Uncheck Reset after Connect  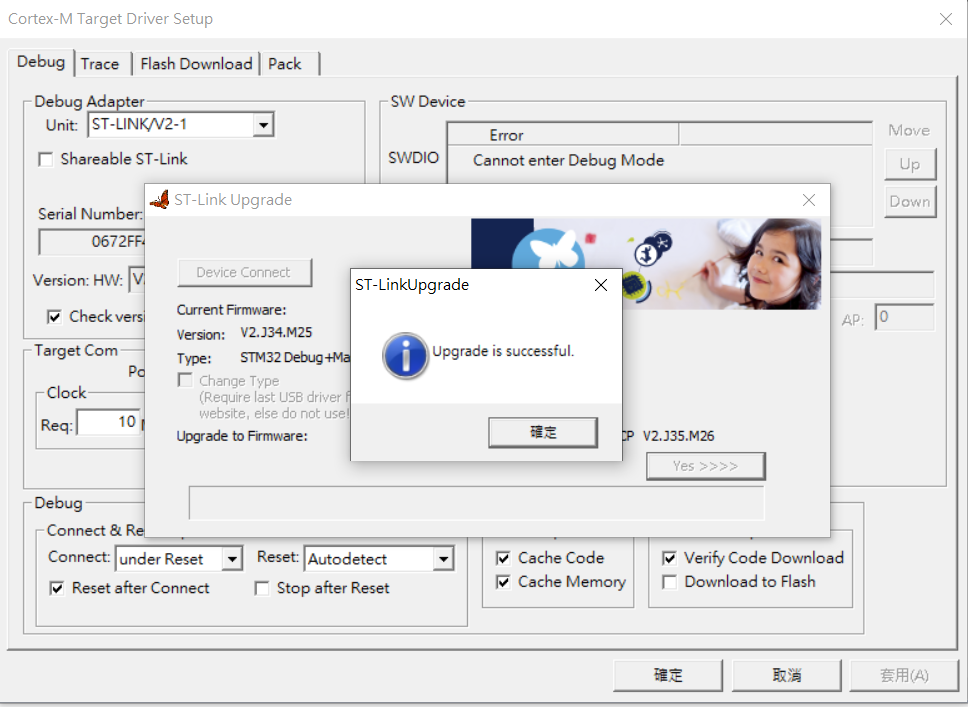(57, 588)
